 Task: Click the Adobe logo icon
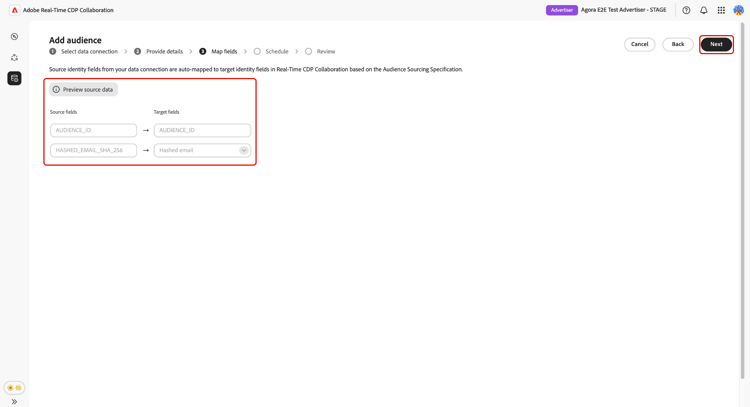[x=15, y=10]
